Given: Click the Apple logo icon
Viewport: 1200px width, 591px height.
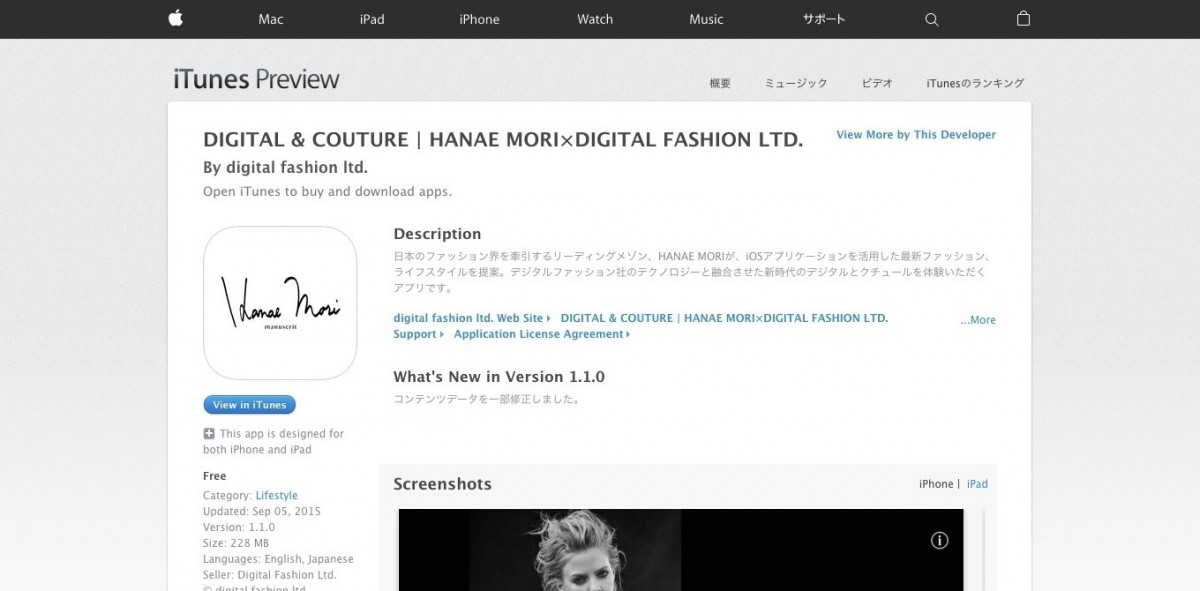Looking at the screenshot, I should (175, 18).
